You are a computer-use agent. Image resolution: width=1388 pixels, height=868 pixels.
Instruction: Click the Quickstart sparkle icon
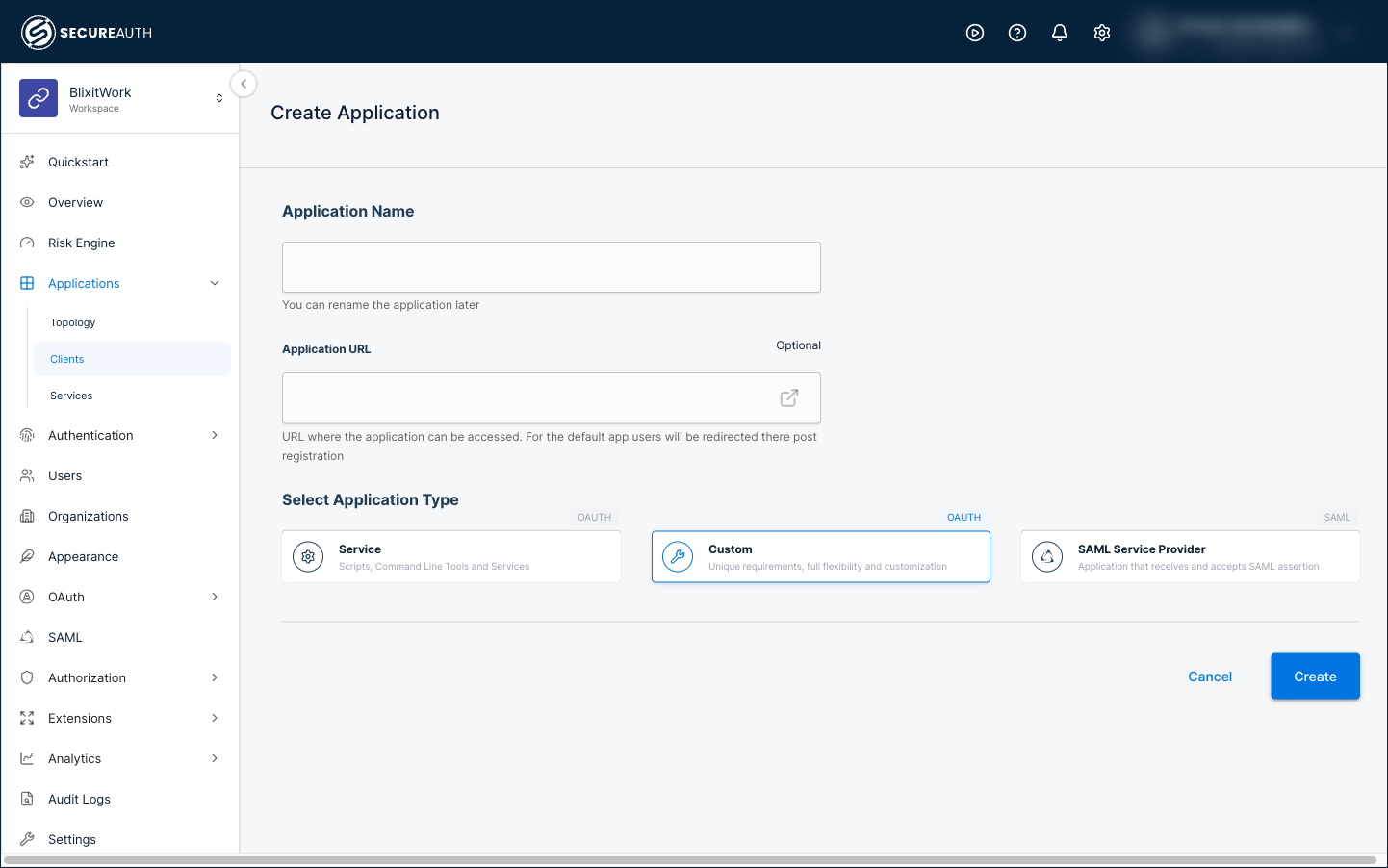tap(27, 162)
